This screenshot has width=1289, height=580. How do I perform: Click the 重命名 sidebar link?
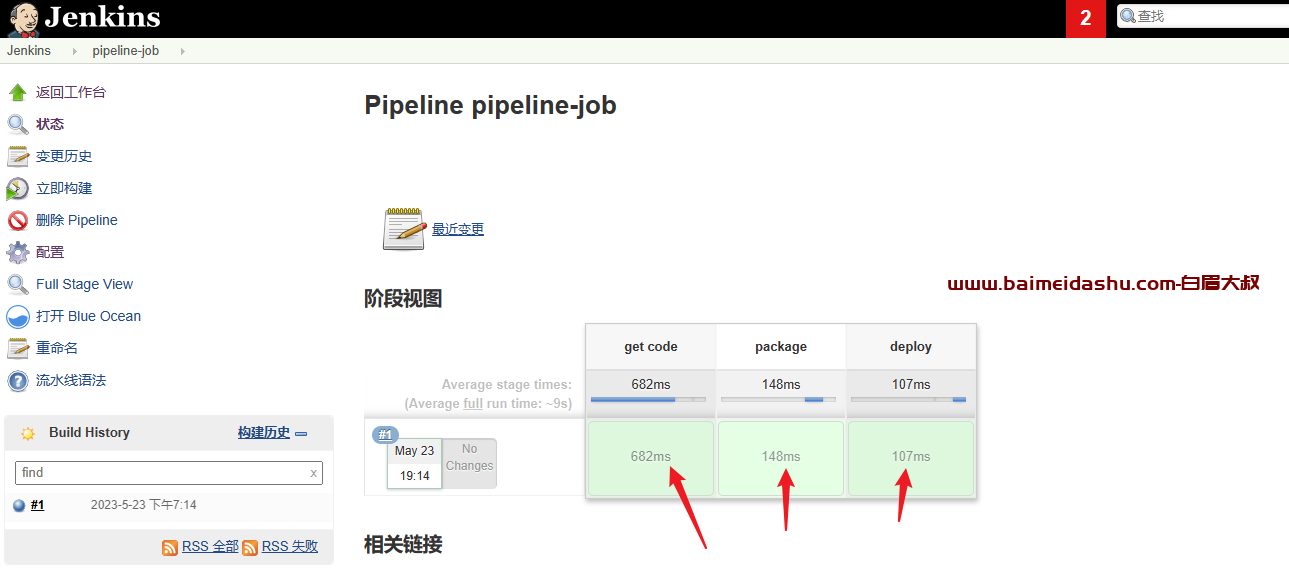[57, 348]
